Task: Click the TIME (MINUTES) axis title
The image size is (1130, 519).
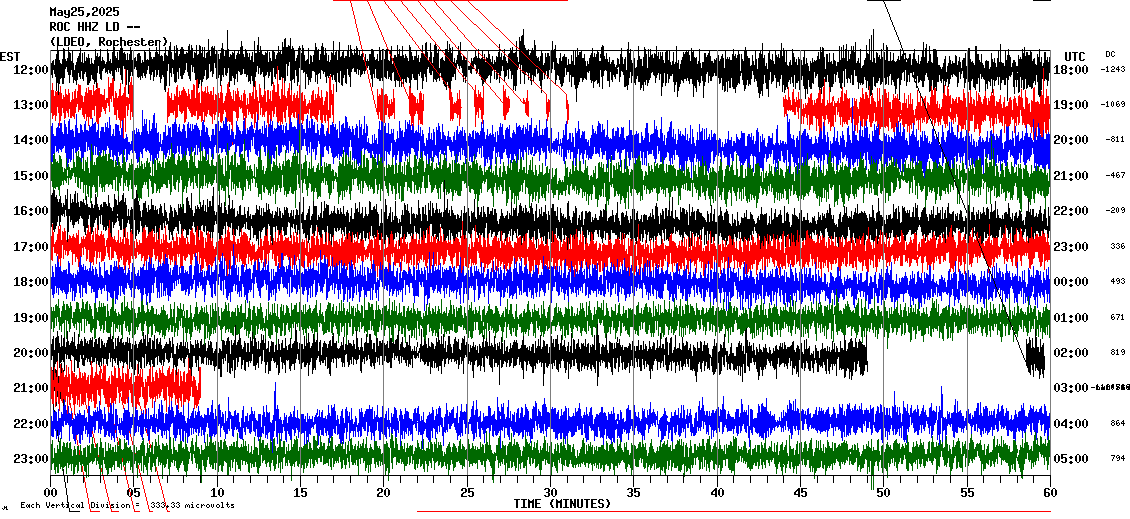Action: (x=562, y=504)
